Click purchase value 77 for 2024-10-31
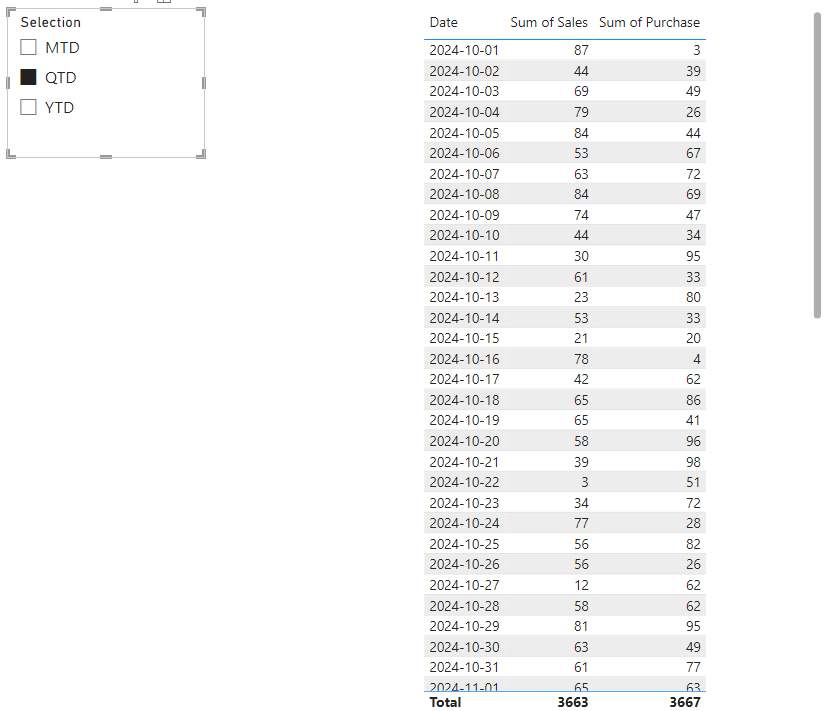This screenshot has width=839, height=711. (x=693, y=668)
